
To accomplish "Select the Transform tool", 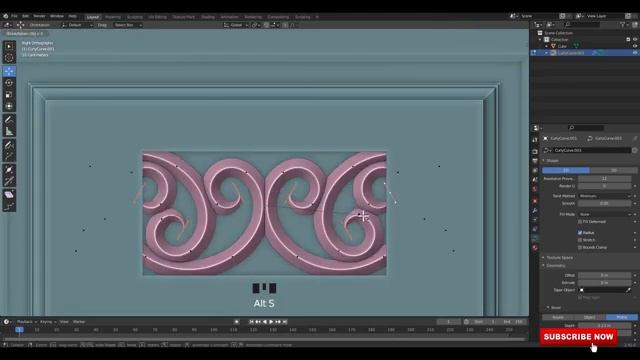I will (9, 106).
